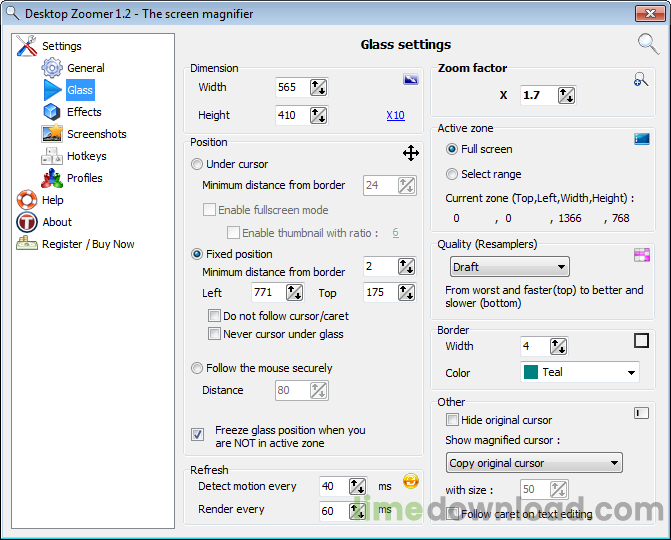Enable Do not follow cursor/caret checkbox

(214, 316)
